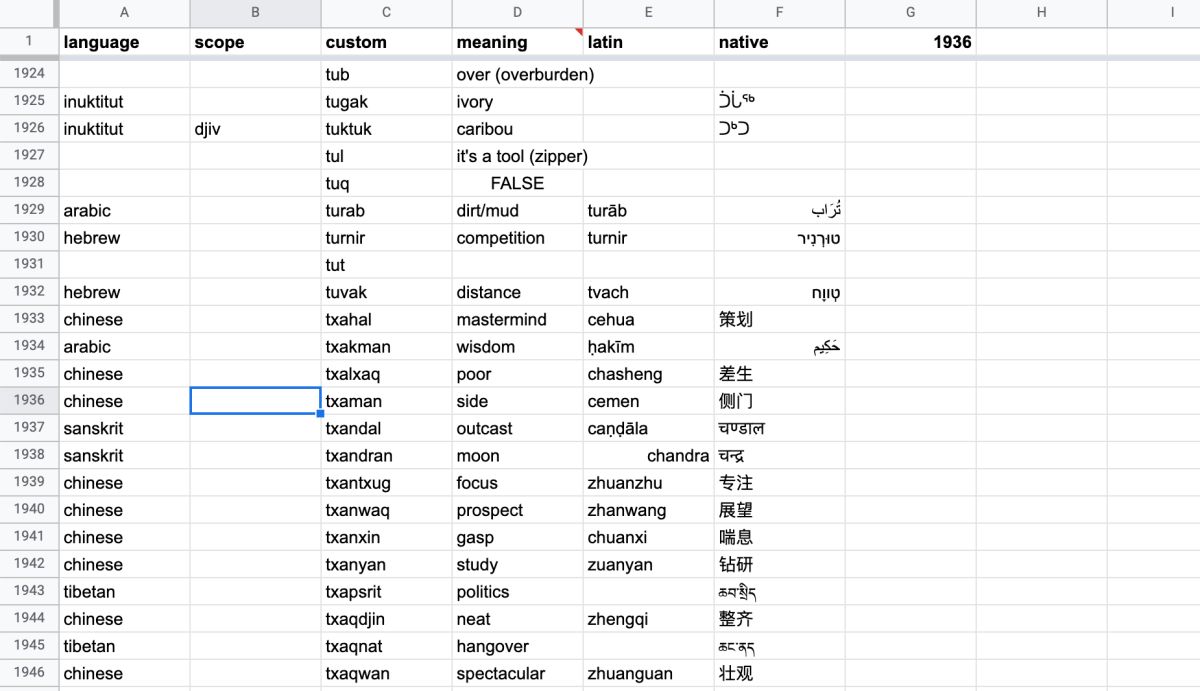Click the 'latin' header cell
Screen dimensions: 1200x691
pos(649,42)
